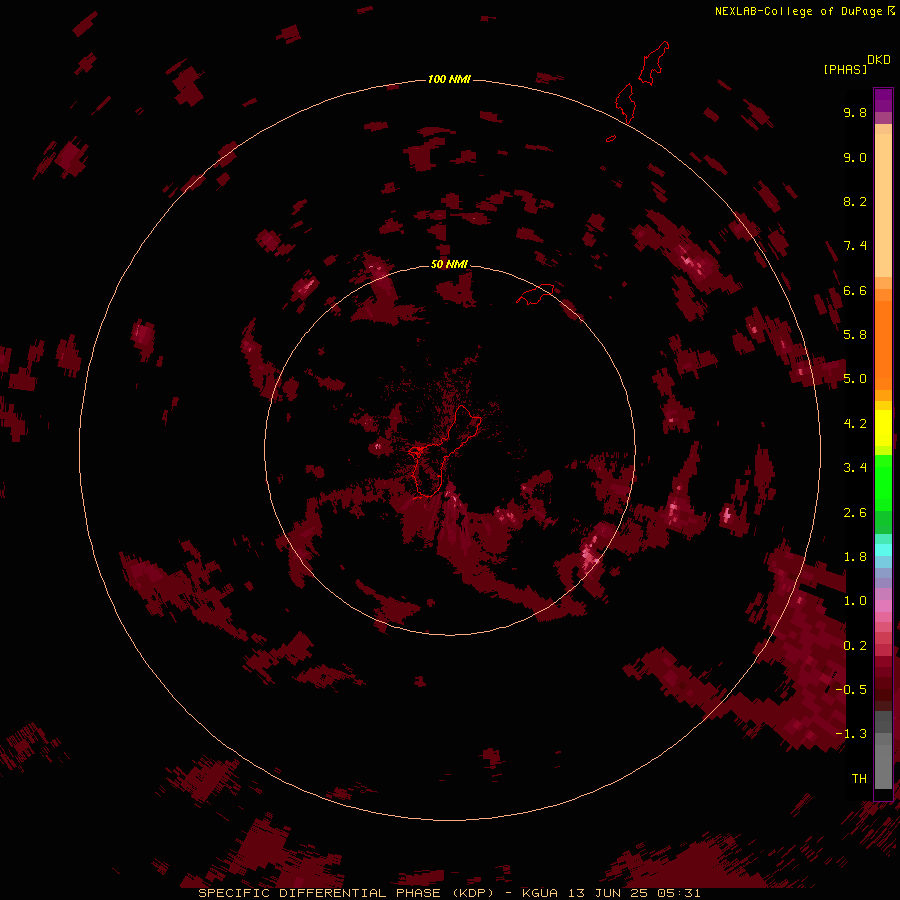This screenshot has height=900, width=900.
Task: Click the 6.6 scale label
Action: click(x=855, y=290)
